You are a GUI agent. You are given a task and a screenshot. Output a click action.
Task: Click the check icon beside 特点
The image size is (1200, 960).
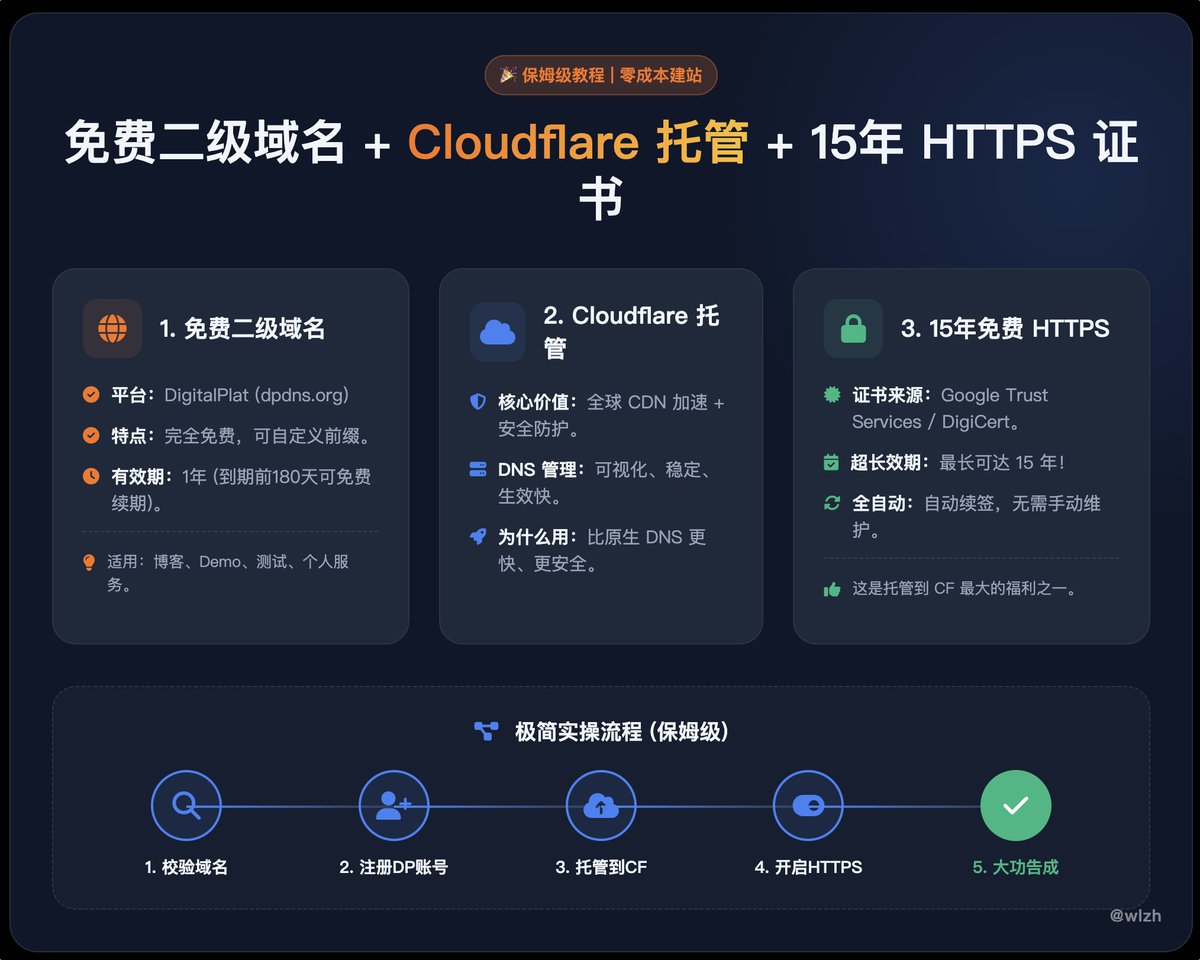(91, 436)
